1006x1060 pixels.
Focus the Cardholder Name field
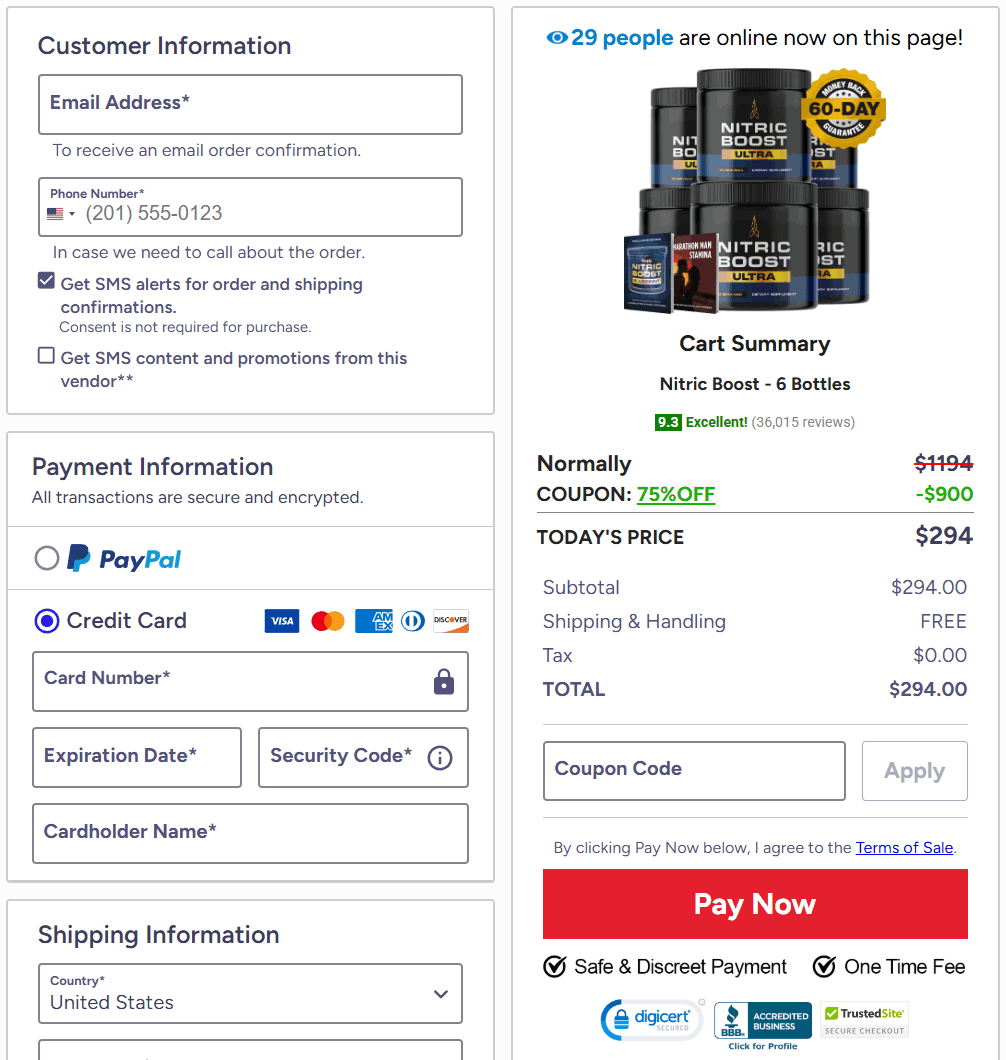coord(250,834)
